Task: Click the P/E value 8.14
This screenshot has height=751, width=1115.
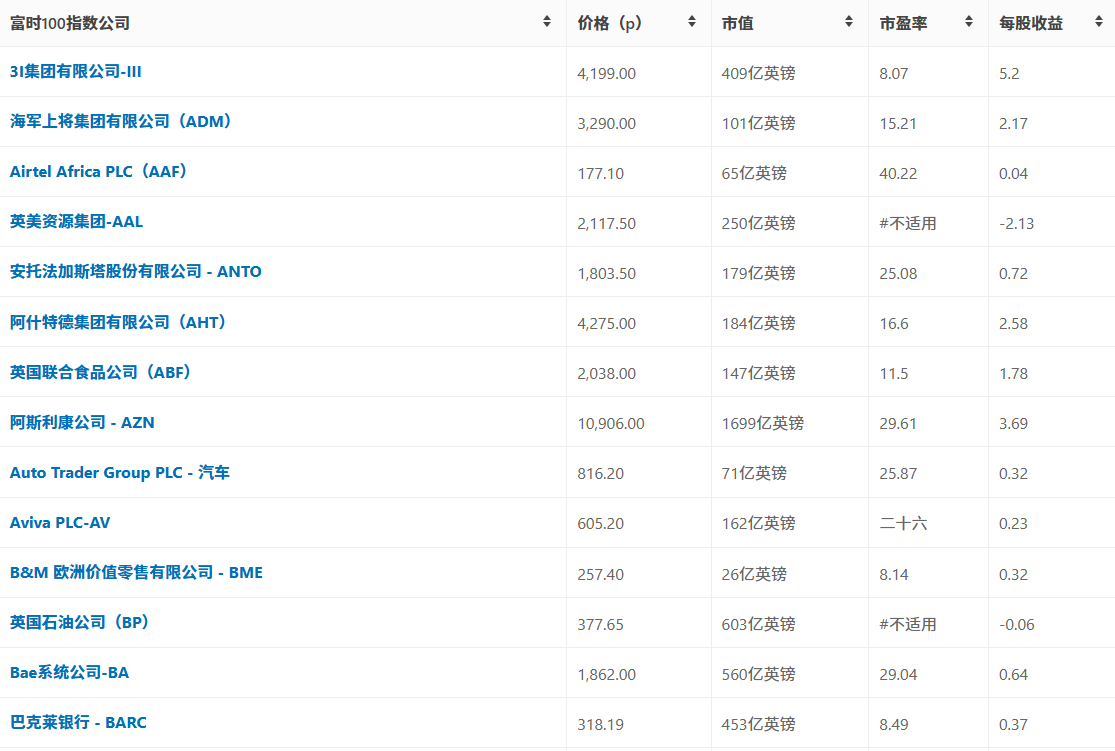Action: tap(894, 574)
